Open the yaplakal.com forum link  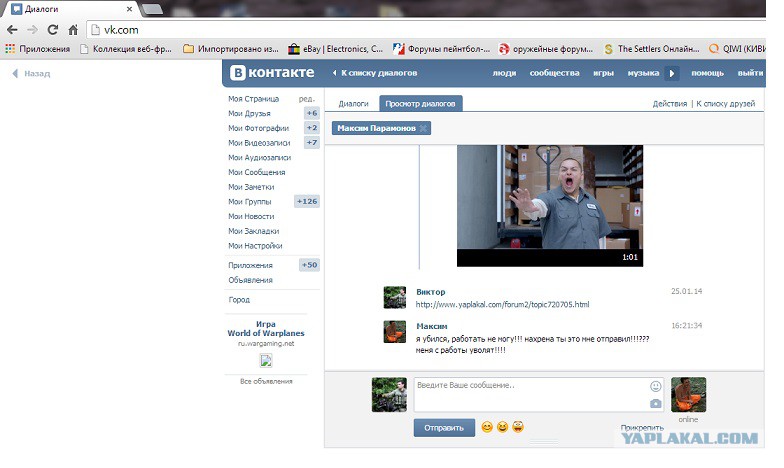pos(502,304)
